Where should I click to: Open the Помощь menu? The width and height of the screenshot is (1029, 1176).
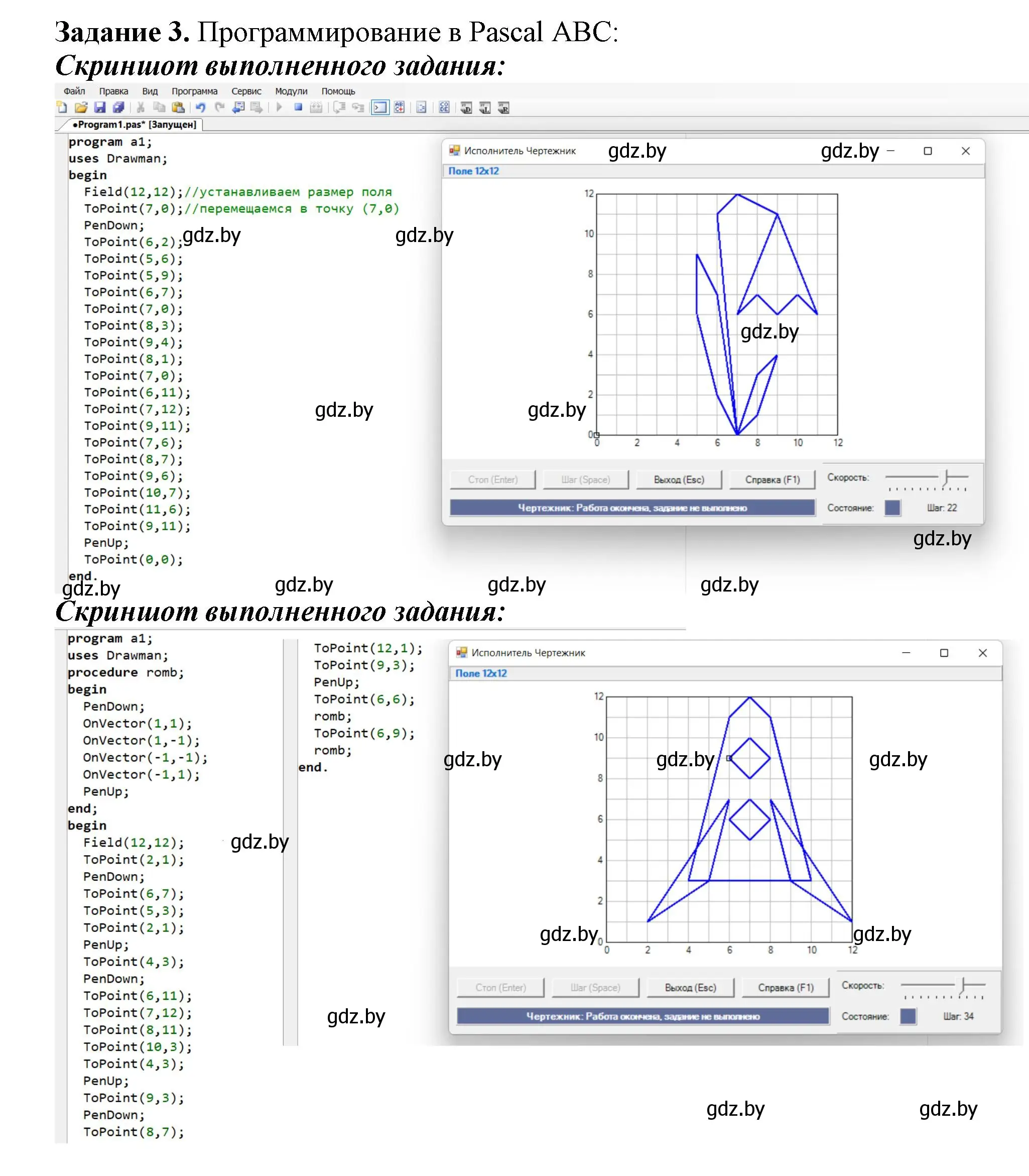point(338,91)
